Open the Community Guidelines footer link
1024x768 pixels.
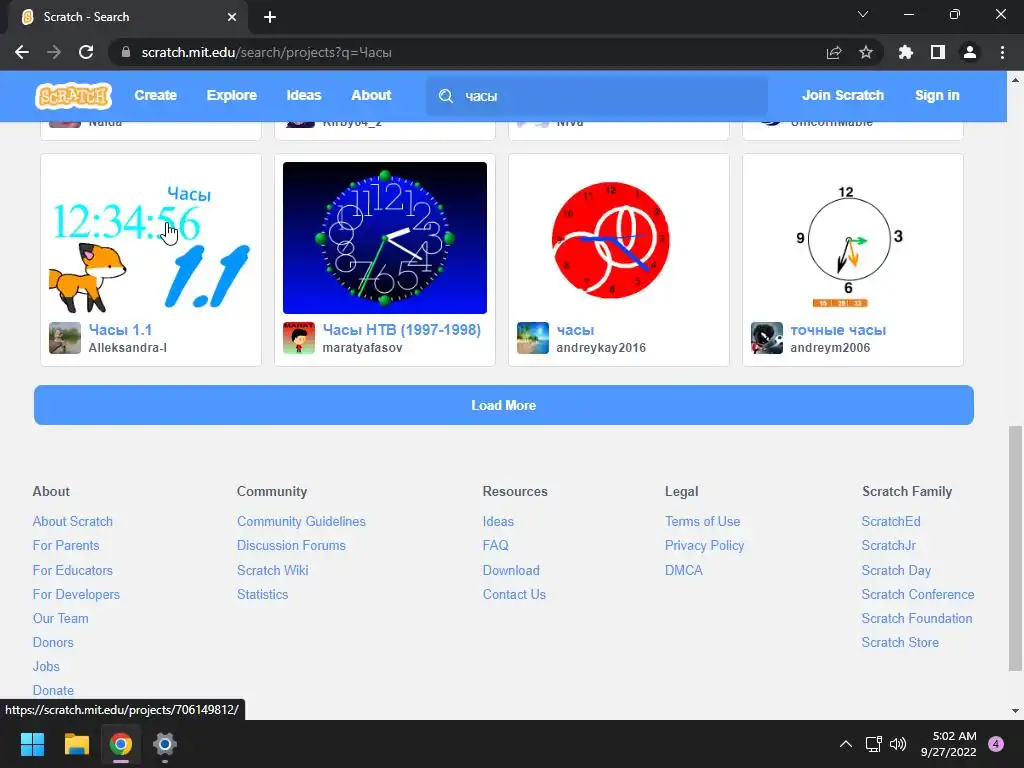(x=301, y=521)
